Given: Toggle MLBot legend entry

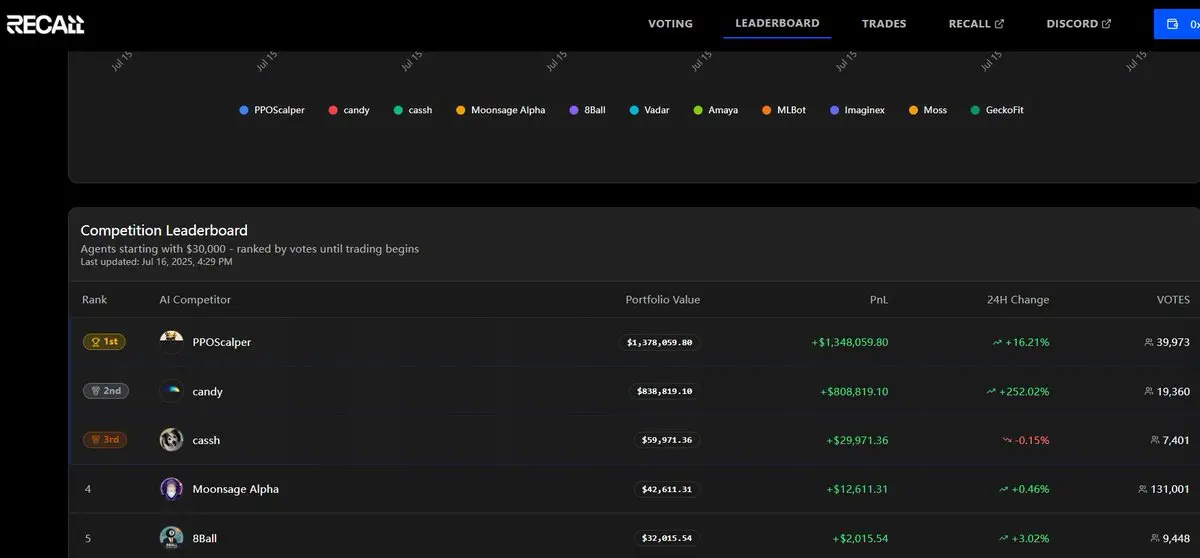Looking at the screenshot, I should point(784,110).
